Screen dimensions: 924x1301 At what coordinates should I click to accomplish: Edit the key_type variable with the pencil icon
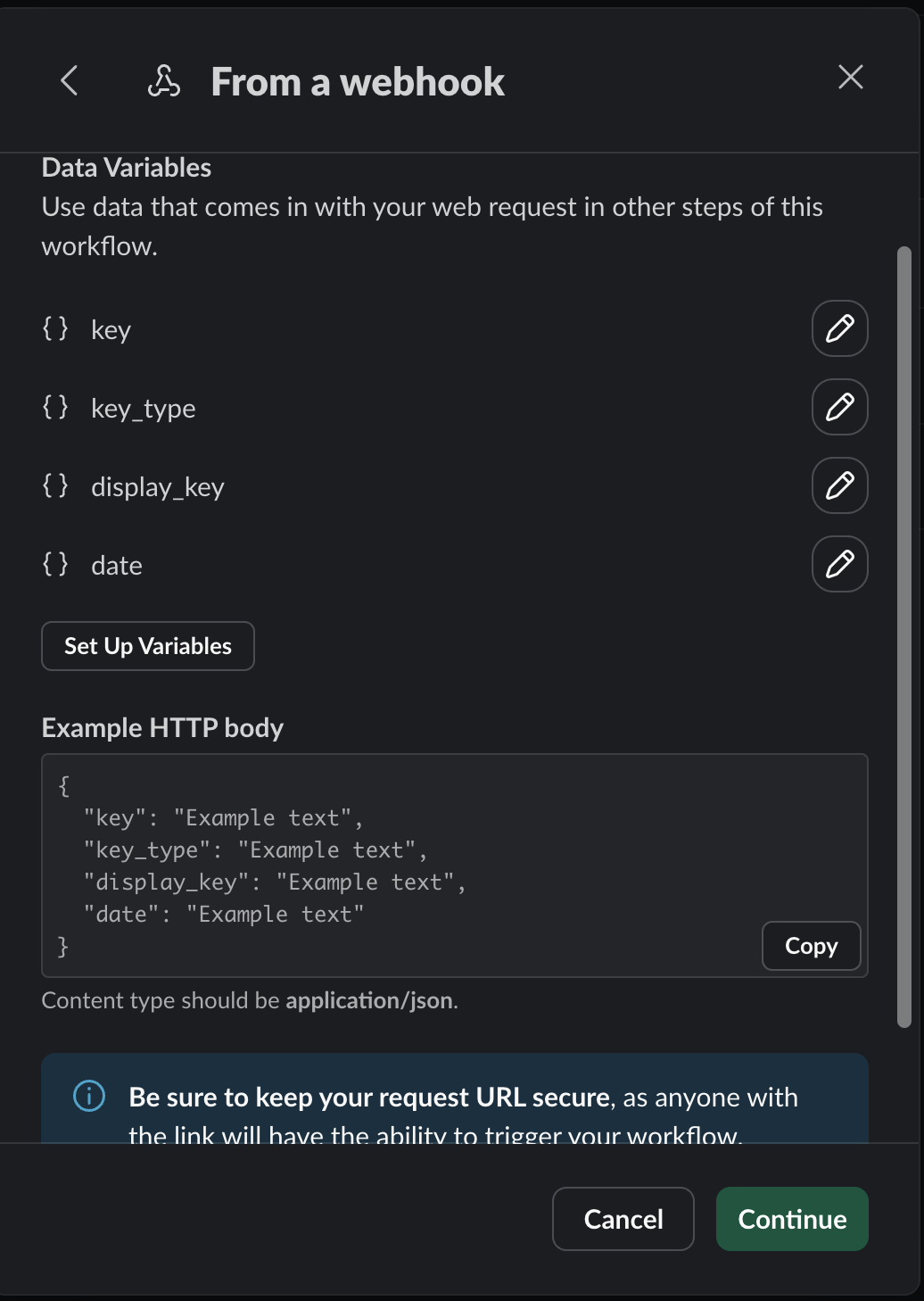(840, 407)
